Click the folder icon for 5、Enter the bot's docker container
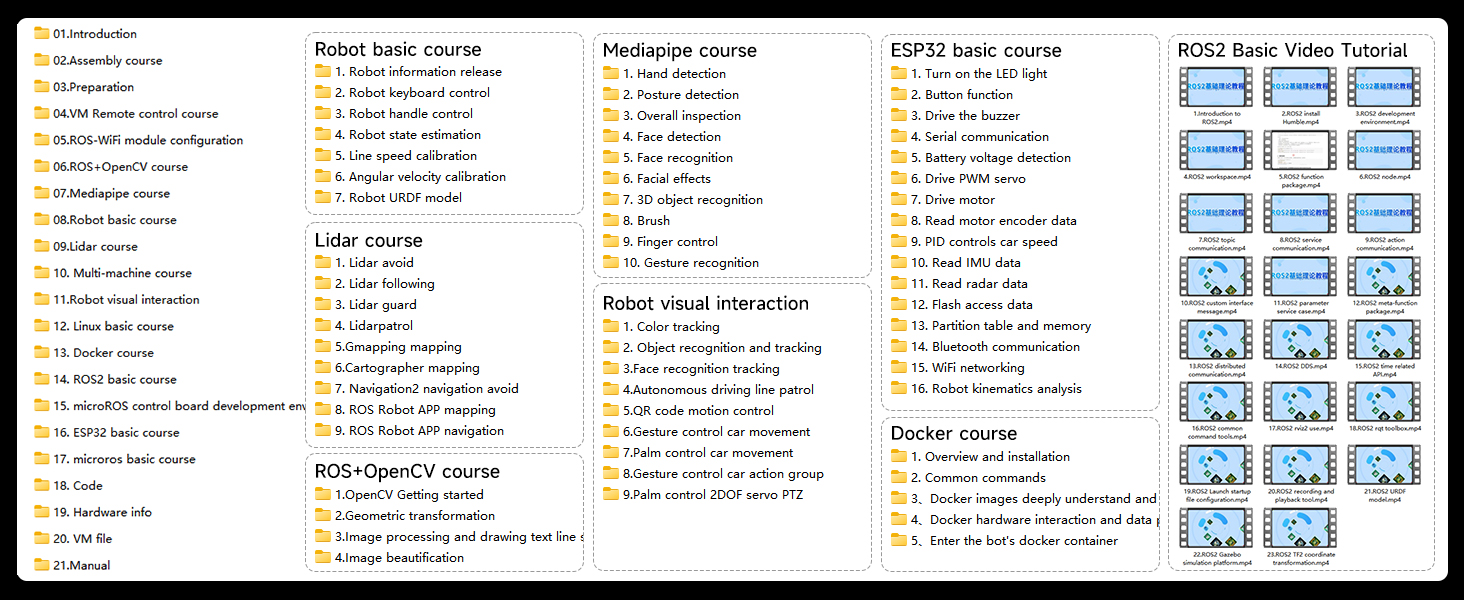1464x600 pixels. tap(899, 540)
